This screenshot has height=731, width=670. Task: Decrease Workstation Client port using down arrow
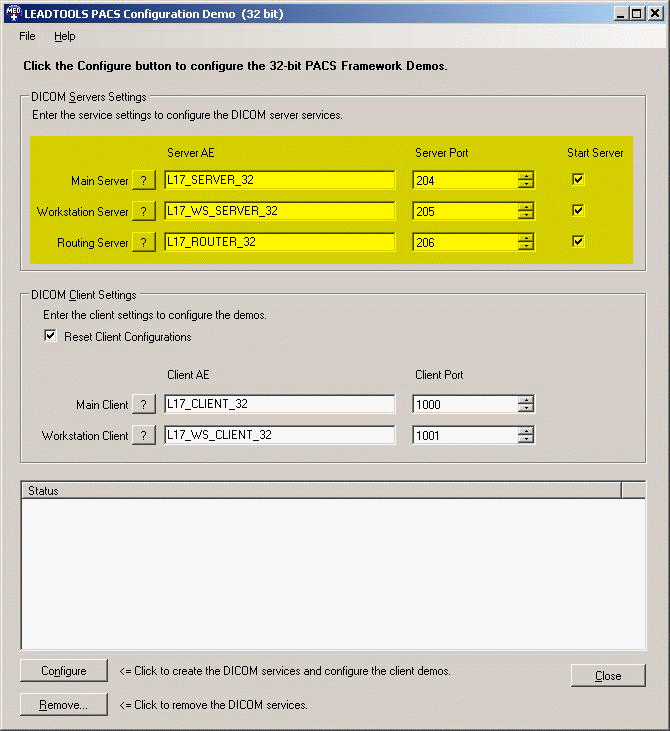pyautogui.click(x=526, y=440)
